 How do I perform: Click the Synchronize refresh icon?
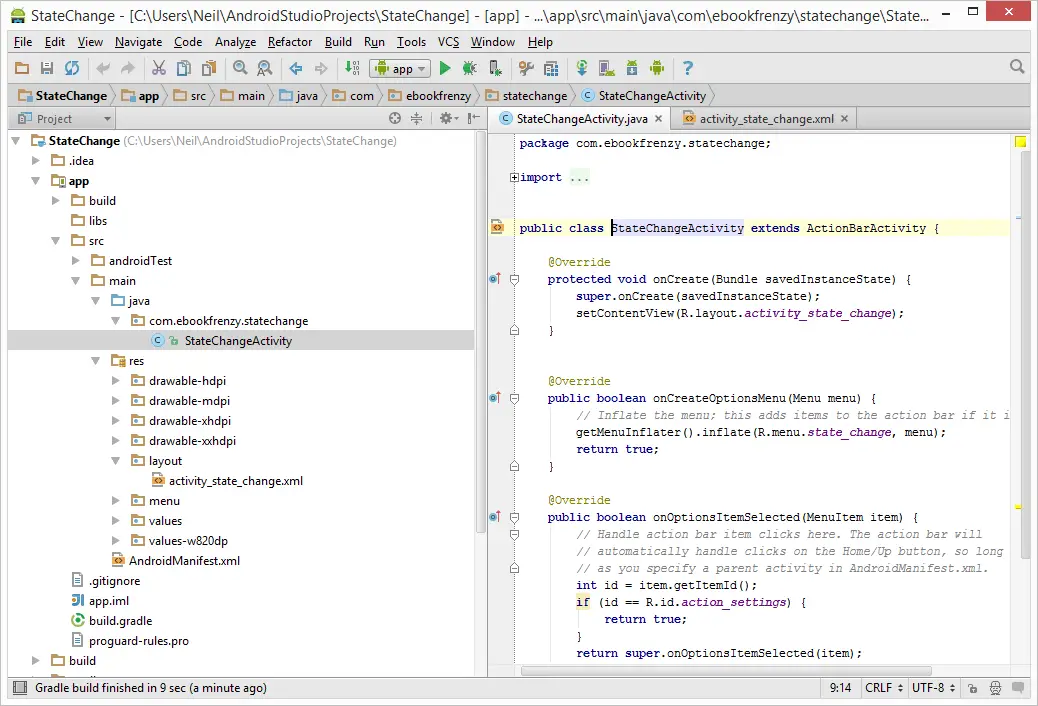(x=72, y=68)
